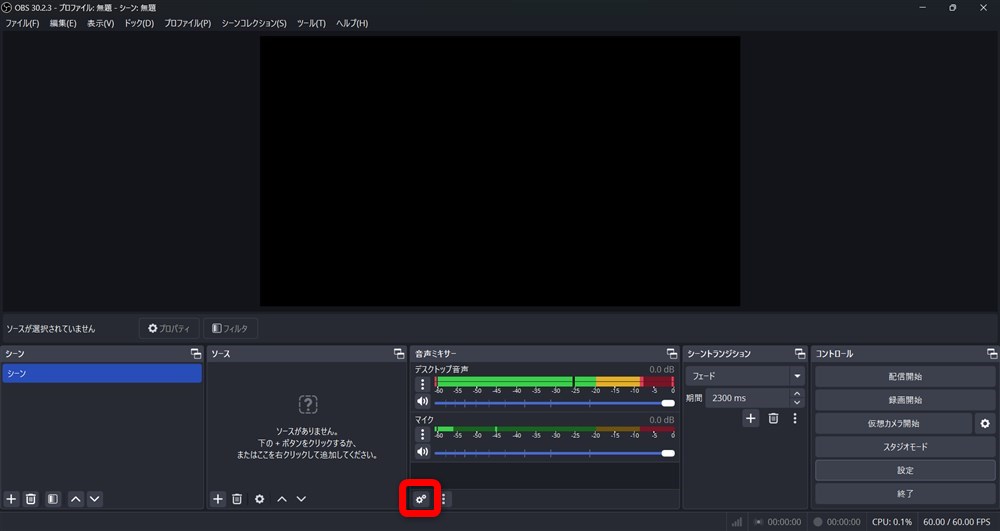Click the Filters (フィルタ) button

click(x=230, y=328)
